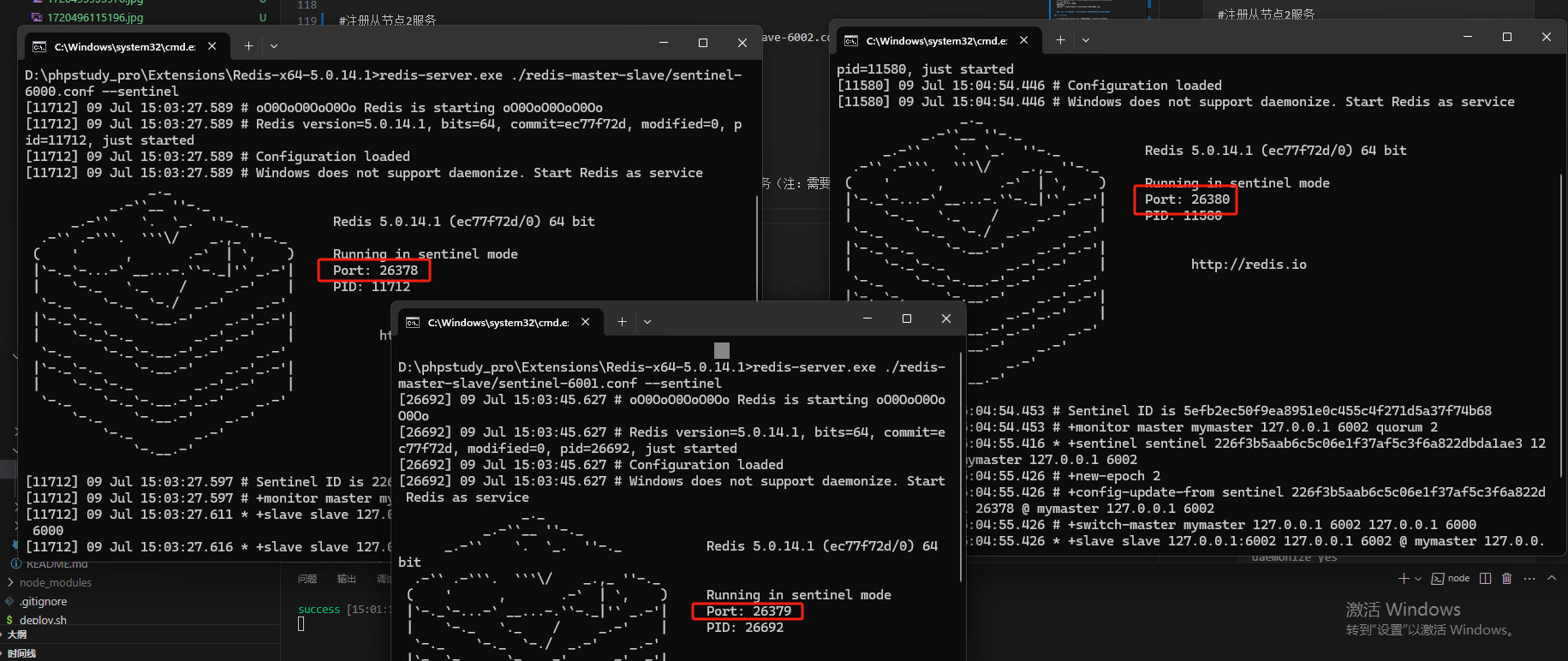The width and height of the screenshot is (1568, 661).
Task: Open deploy.sh in the file explorer
Action: (x=43, y=620)
